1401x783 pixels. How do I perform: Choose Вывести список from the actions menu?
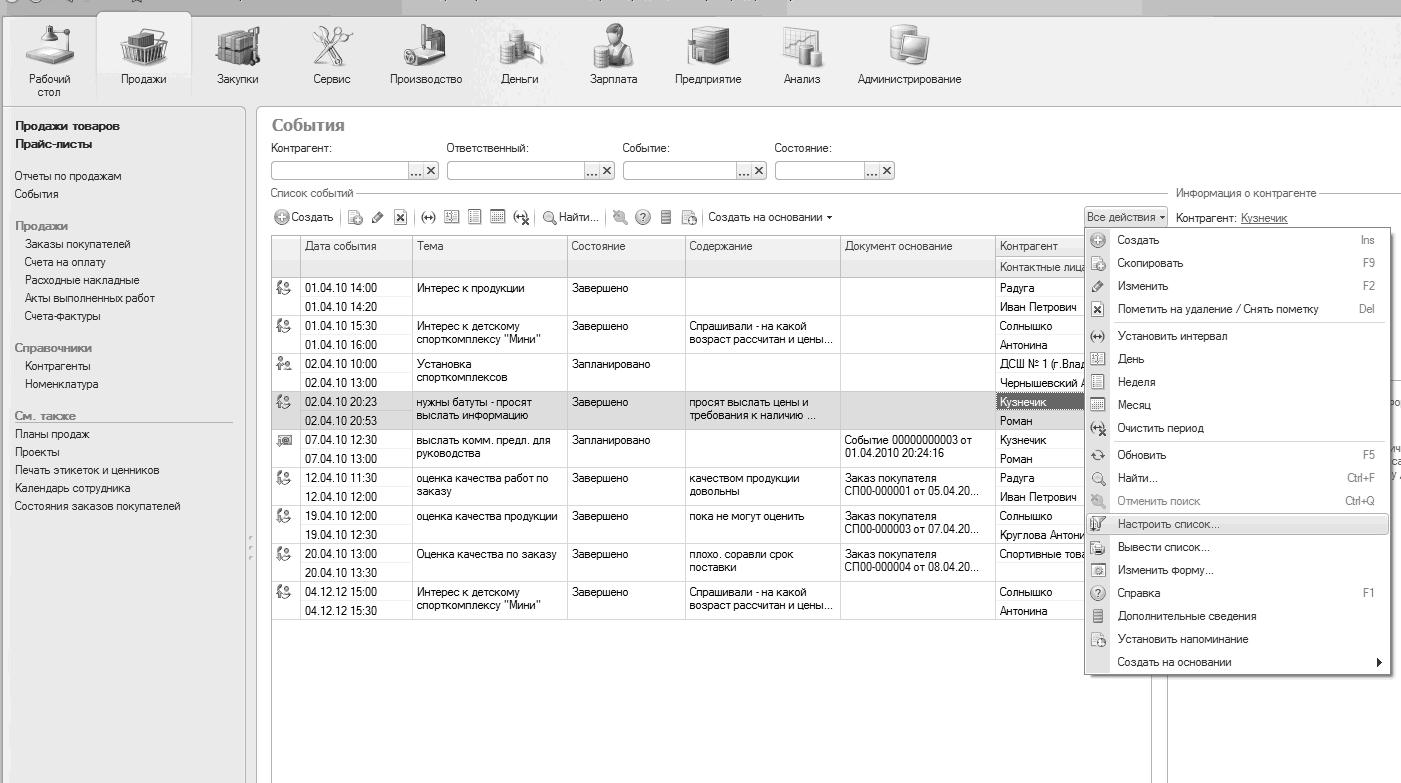click(x=1163, y=547)
